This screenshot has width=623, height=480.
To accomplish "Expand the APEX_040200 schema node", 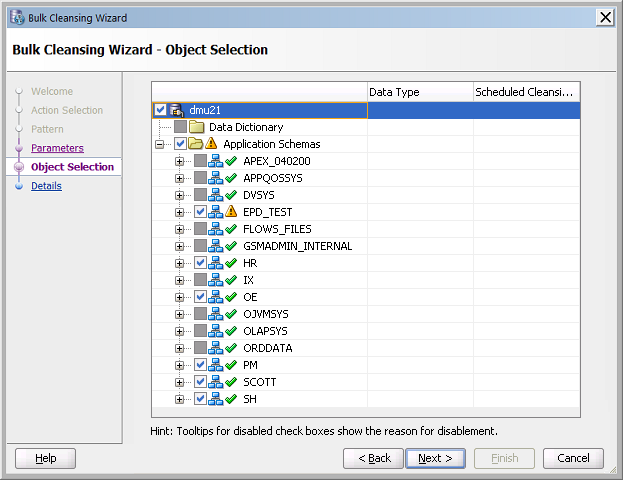I will [180, 161].
